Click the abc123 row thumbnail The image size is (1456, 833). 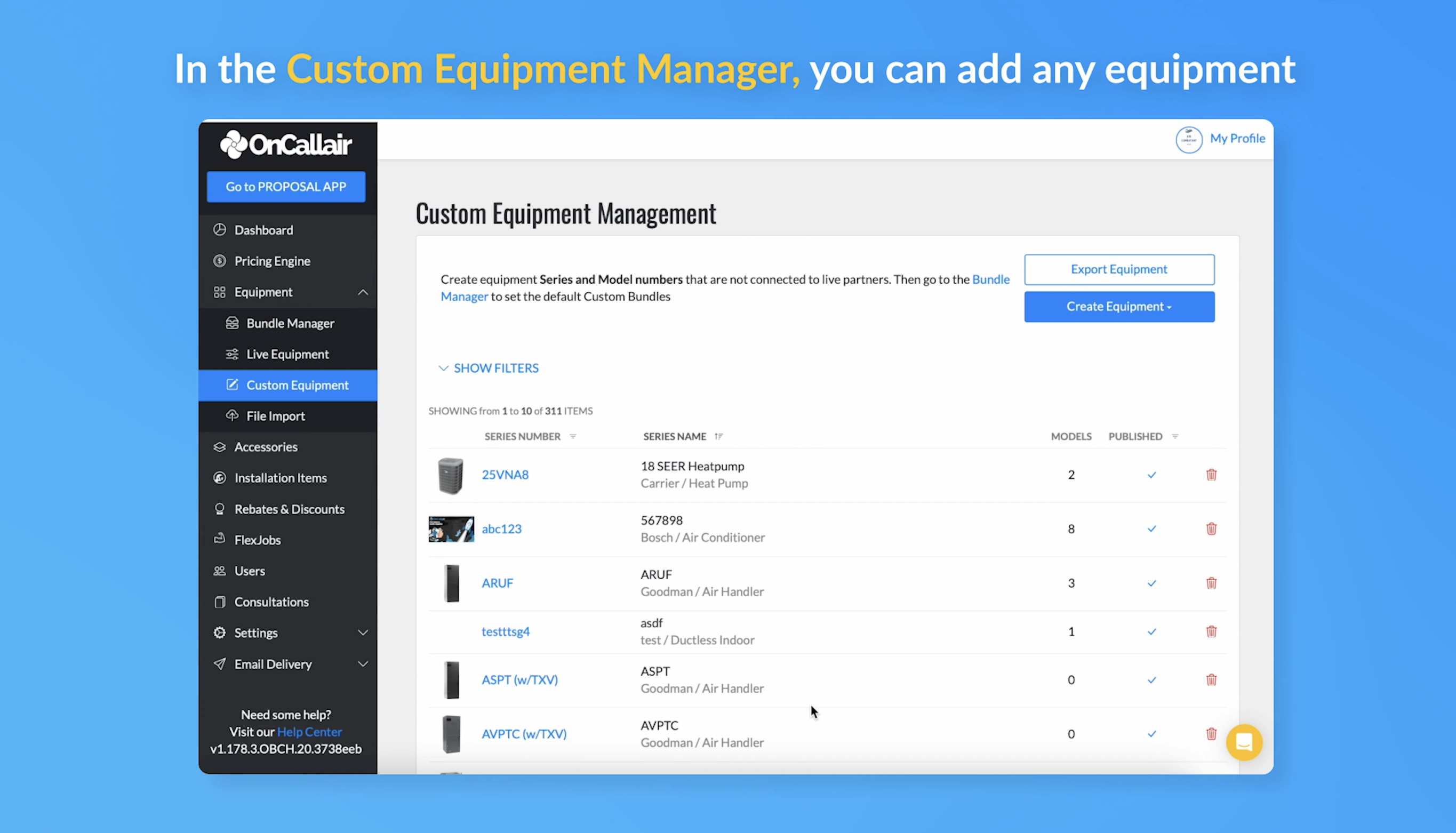[x=451, y=529]
